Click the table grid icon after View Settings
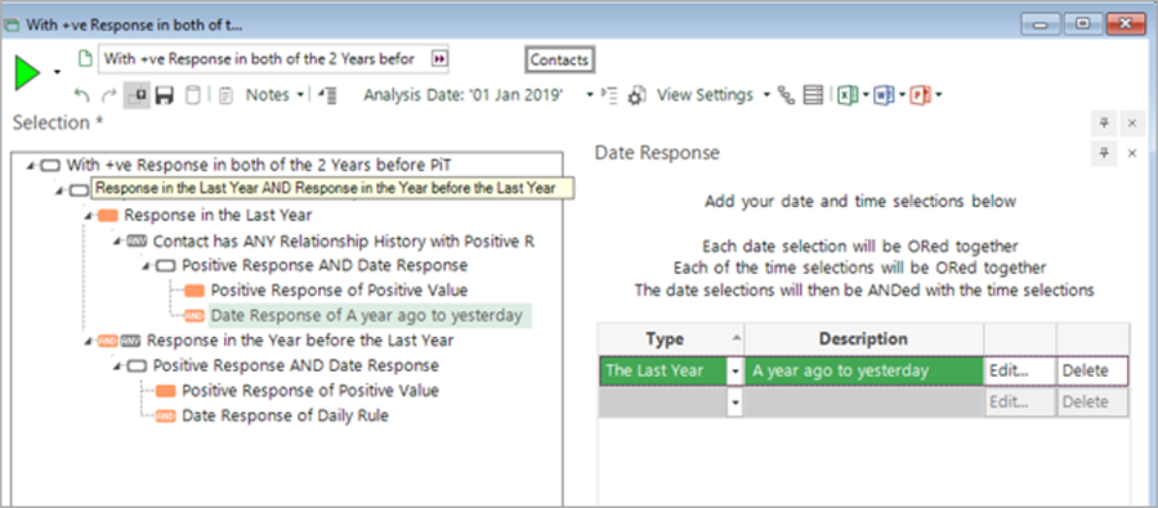1158x508 pixels. coord(813,95)
